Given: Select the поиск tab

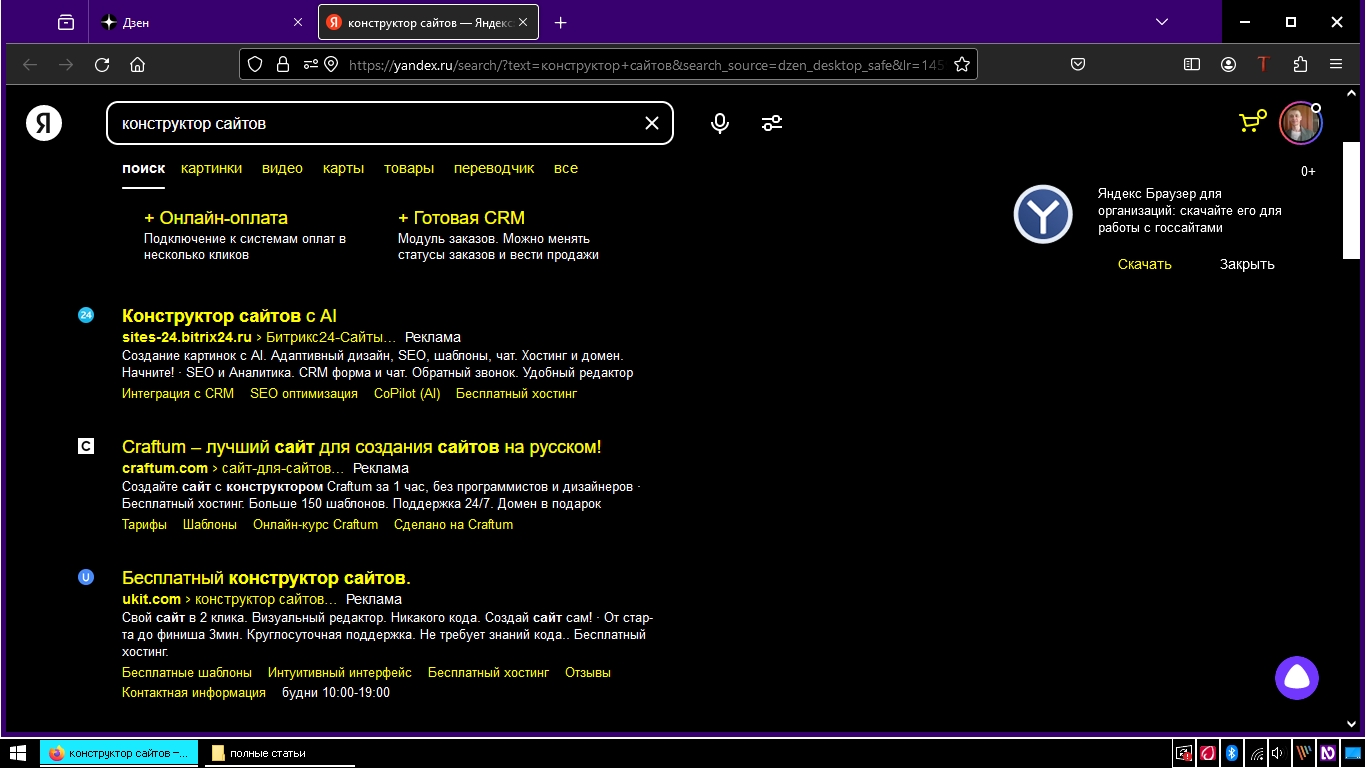Looking at the screenshot, I should point(144,168).
